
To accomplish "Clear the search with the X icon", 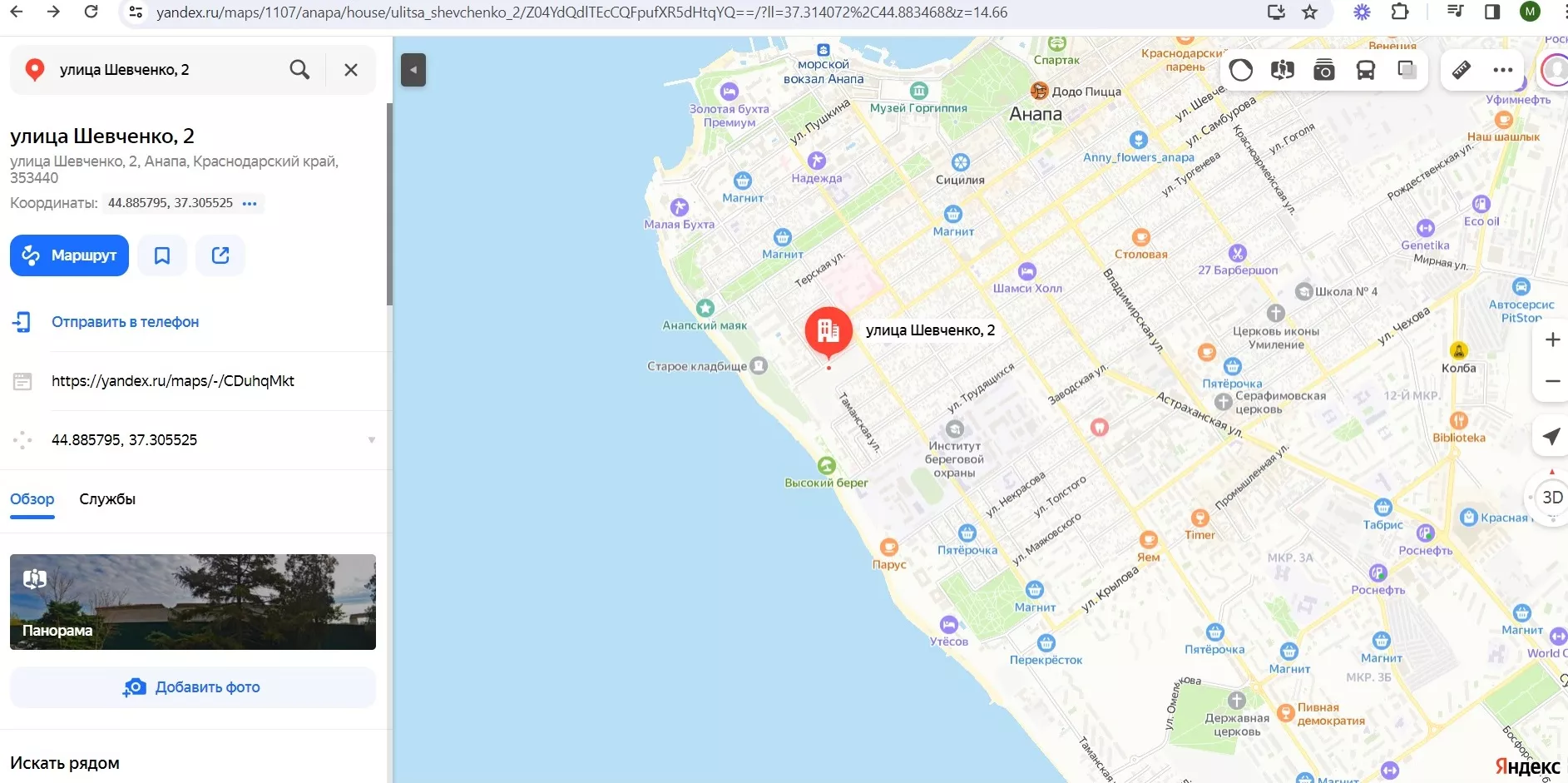I will (351, 70).
